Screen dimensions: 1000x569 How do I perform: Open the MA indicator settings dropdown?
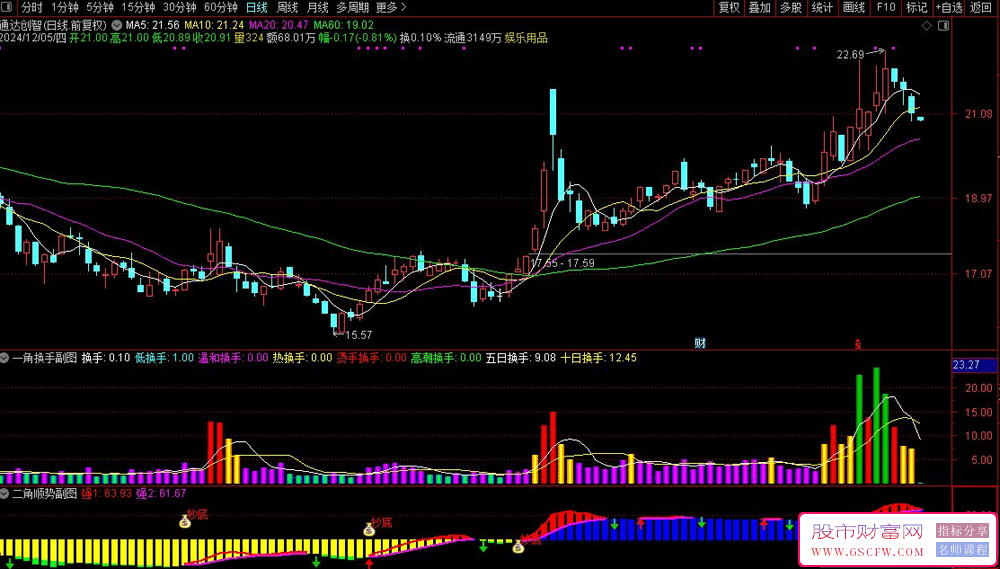coord(115,25)
